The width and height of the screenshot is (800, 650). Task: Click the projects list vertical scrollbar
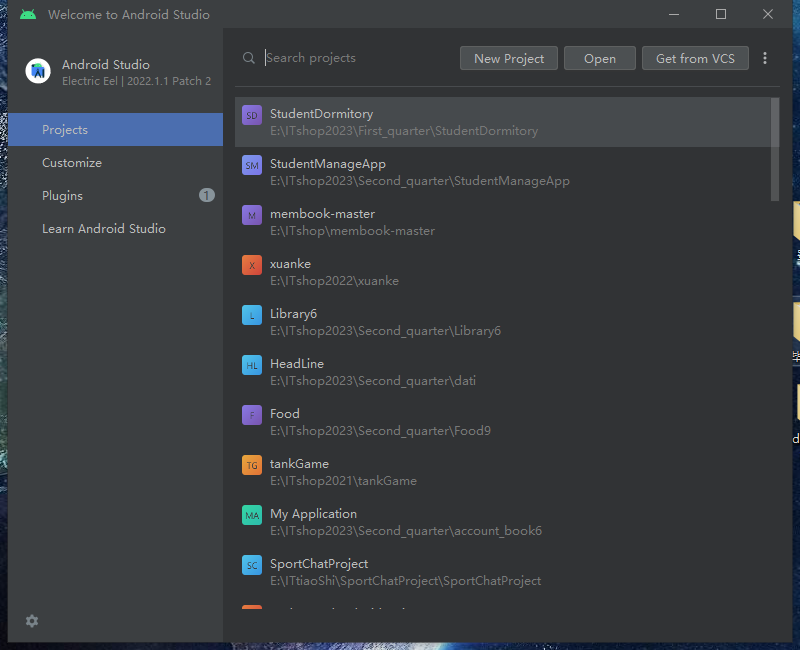coord(774,149)
